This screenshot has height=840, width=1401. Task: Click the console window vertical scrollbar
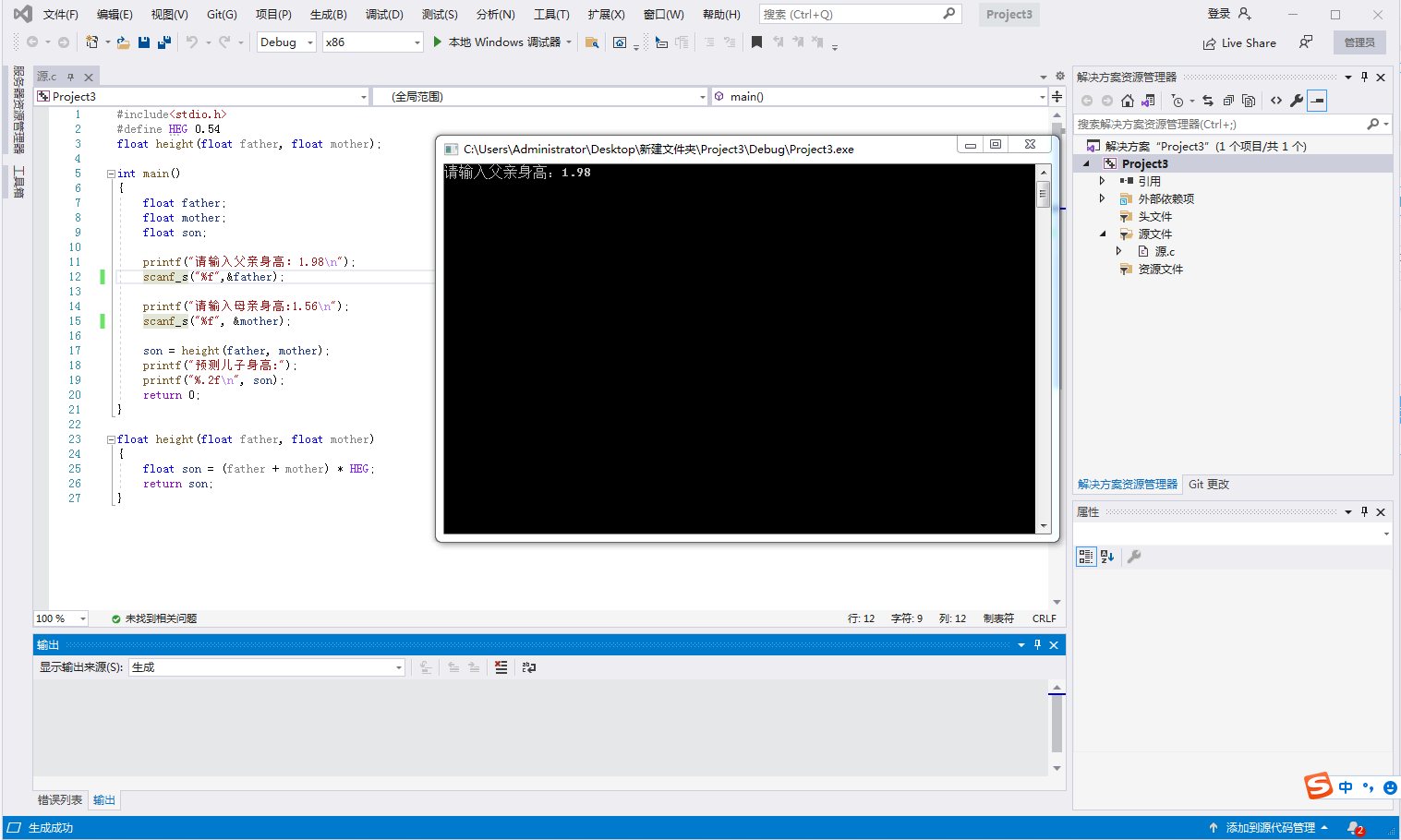[x=1044, y=349]
